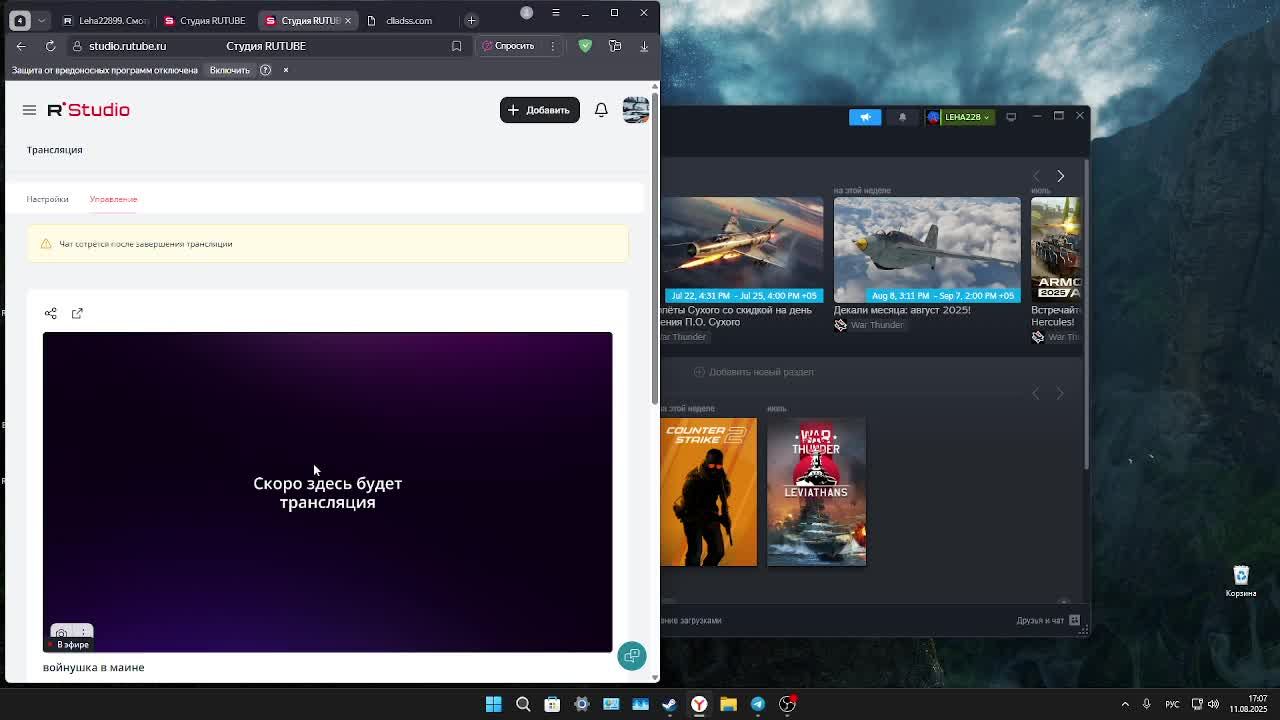Image resolution: width=1280 pixels, height=720 pixels.
Task: Click the stream preview player
Action: coord(328,492)
